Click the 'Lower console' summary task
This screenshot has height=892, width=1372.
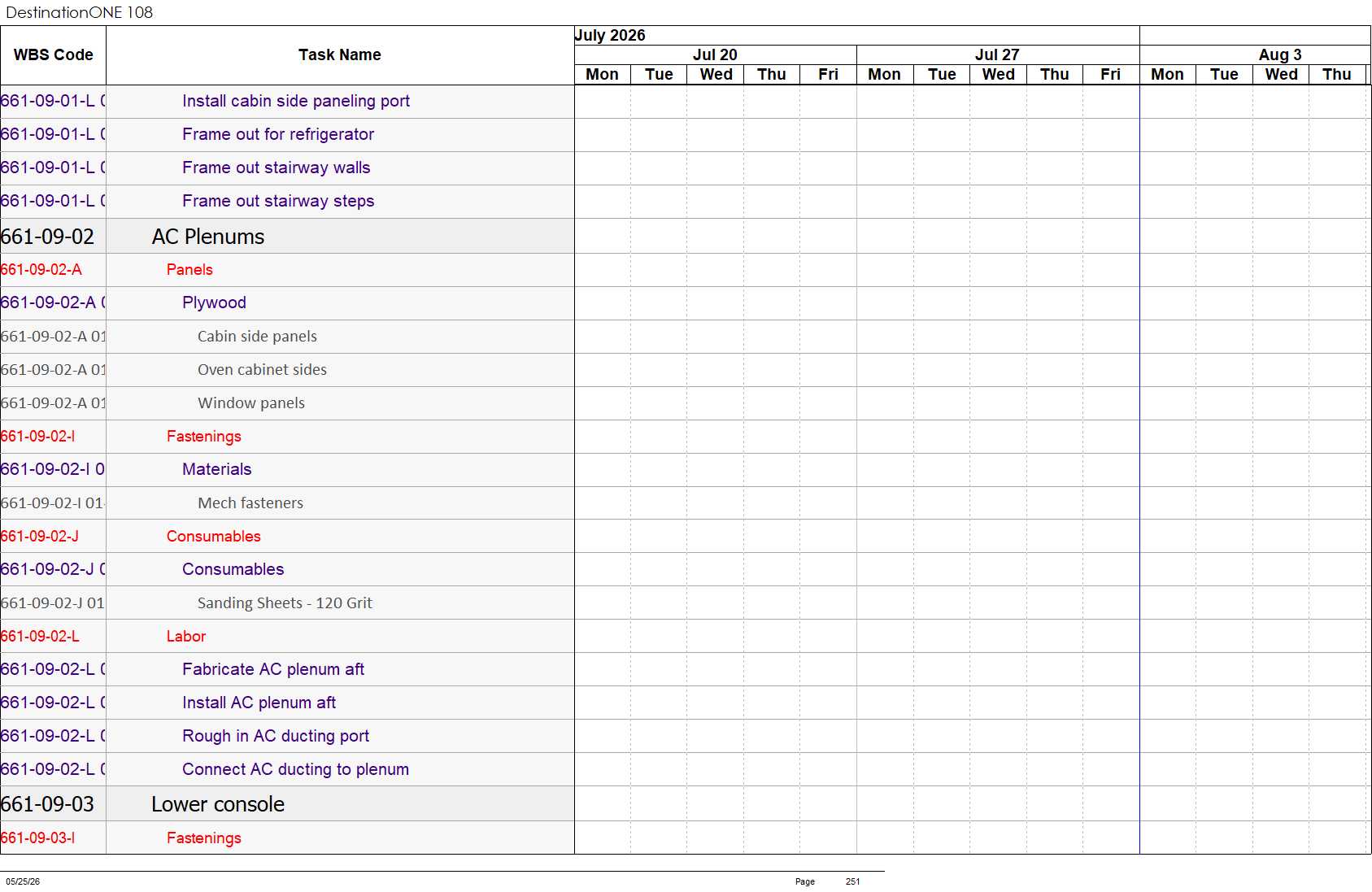pos(218,804)
